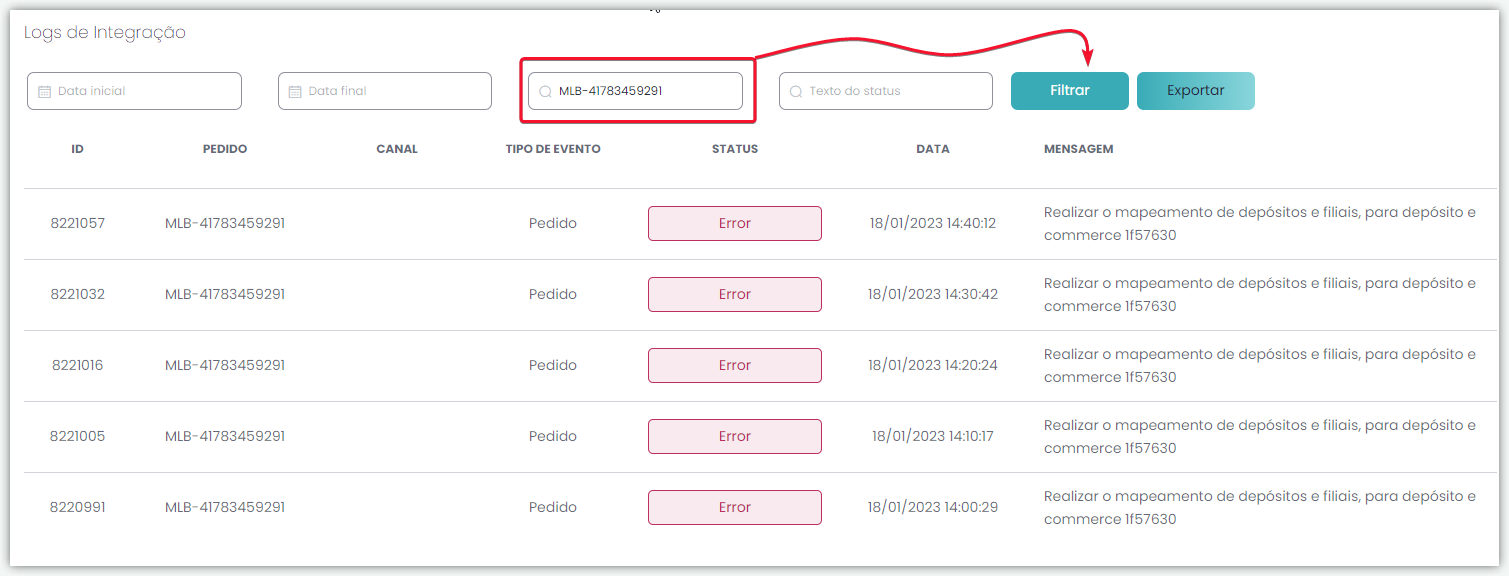Click the Error status badge for log 8221005

pyautogui.click(x=735, y=436)
